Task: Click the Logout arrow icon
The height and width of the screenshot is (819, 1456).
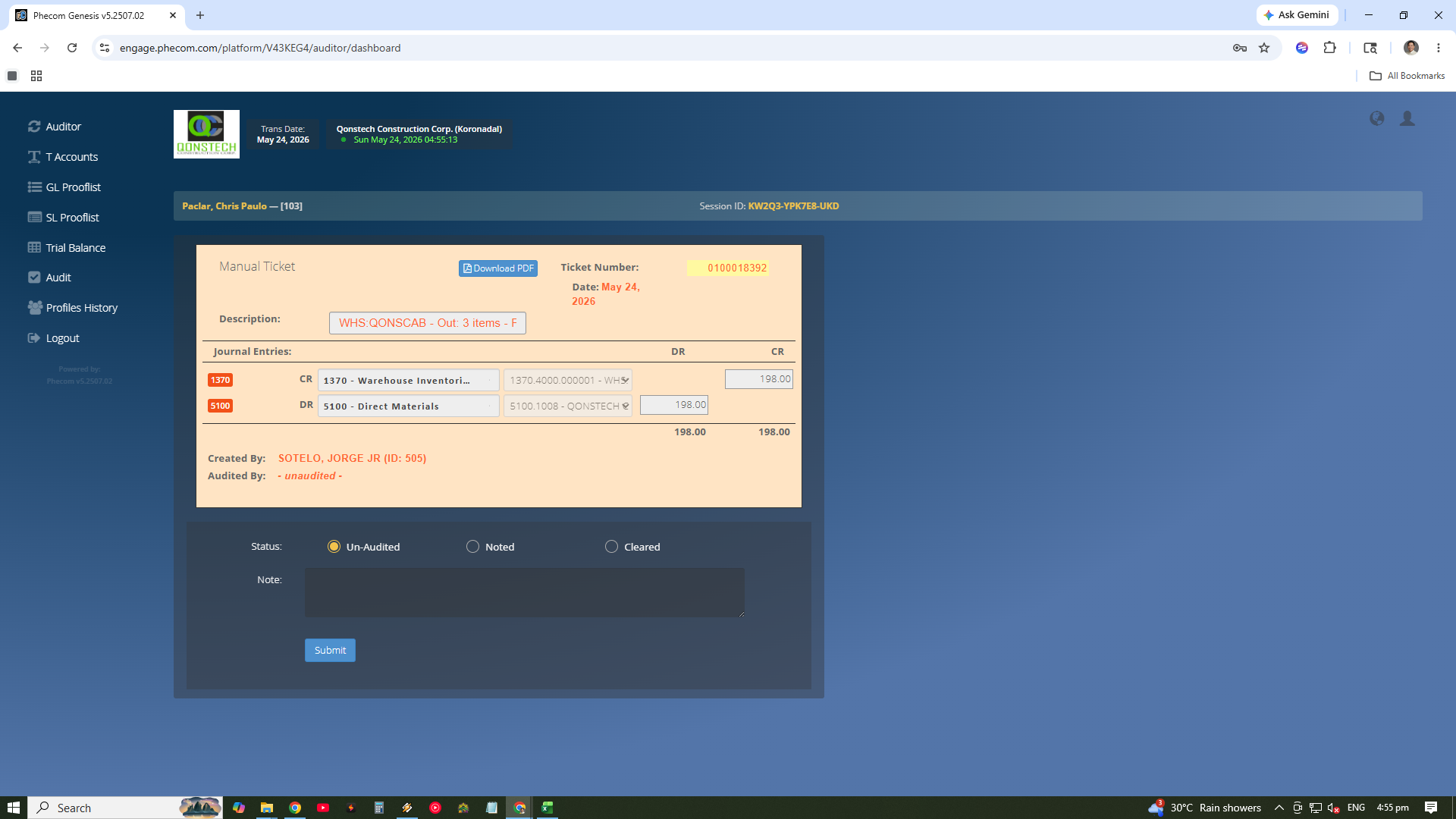Action: (34, 338)
